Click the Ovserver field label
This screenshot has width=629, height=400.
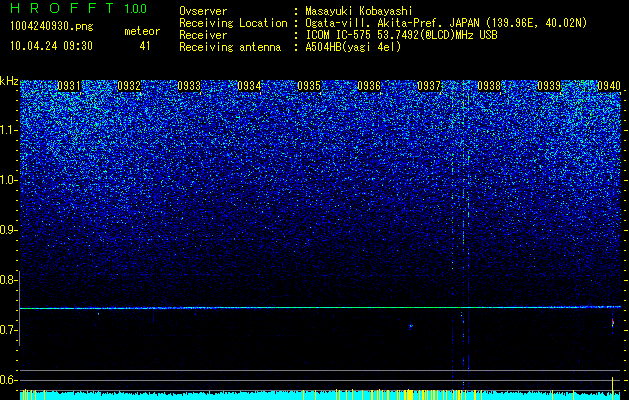203,11
